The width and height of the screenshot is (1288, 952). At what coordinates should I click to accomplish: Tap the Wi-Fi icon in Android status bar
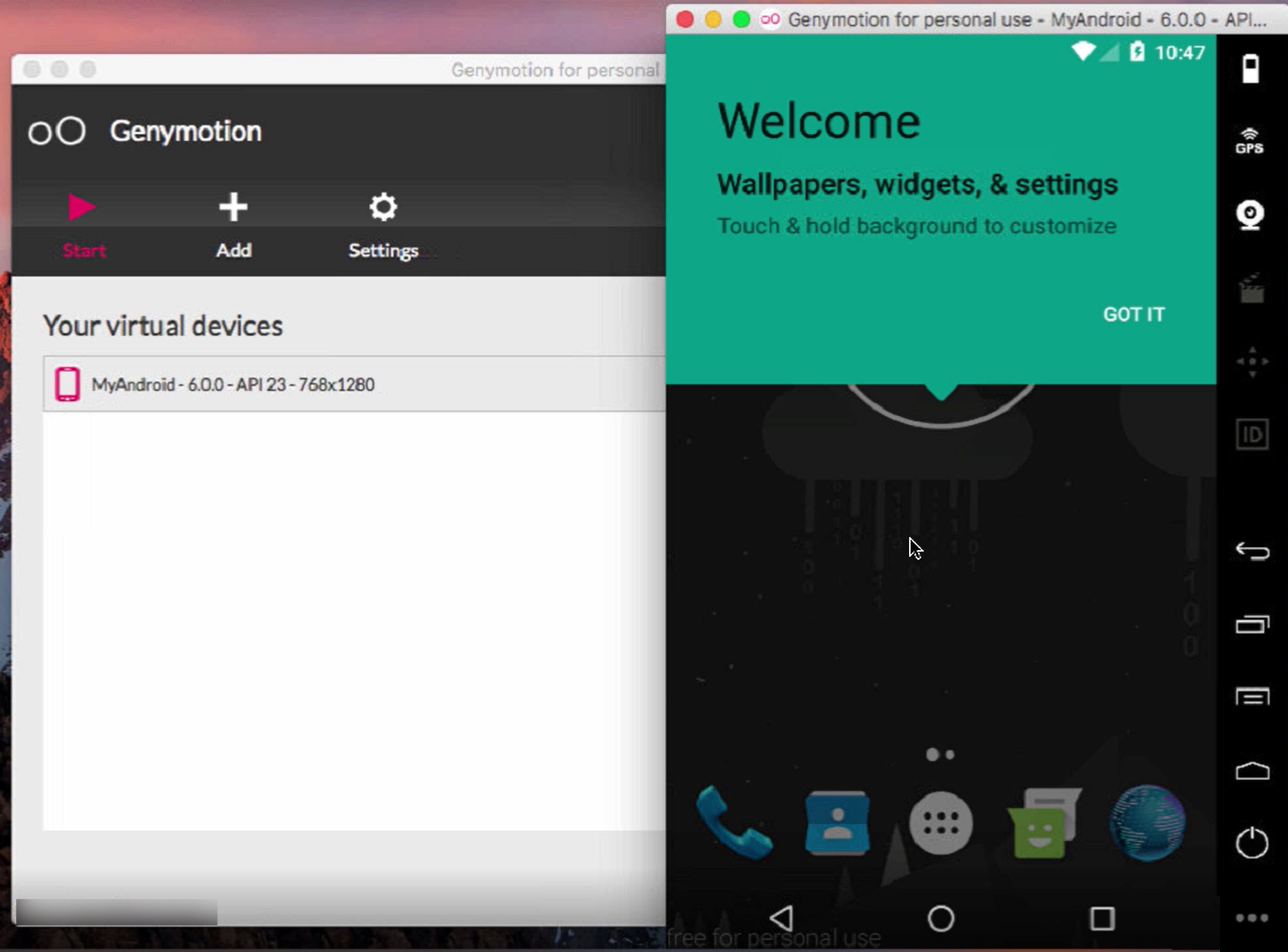pyautogui.click(x=1083, y=52)
